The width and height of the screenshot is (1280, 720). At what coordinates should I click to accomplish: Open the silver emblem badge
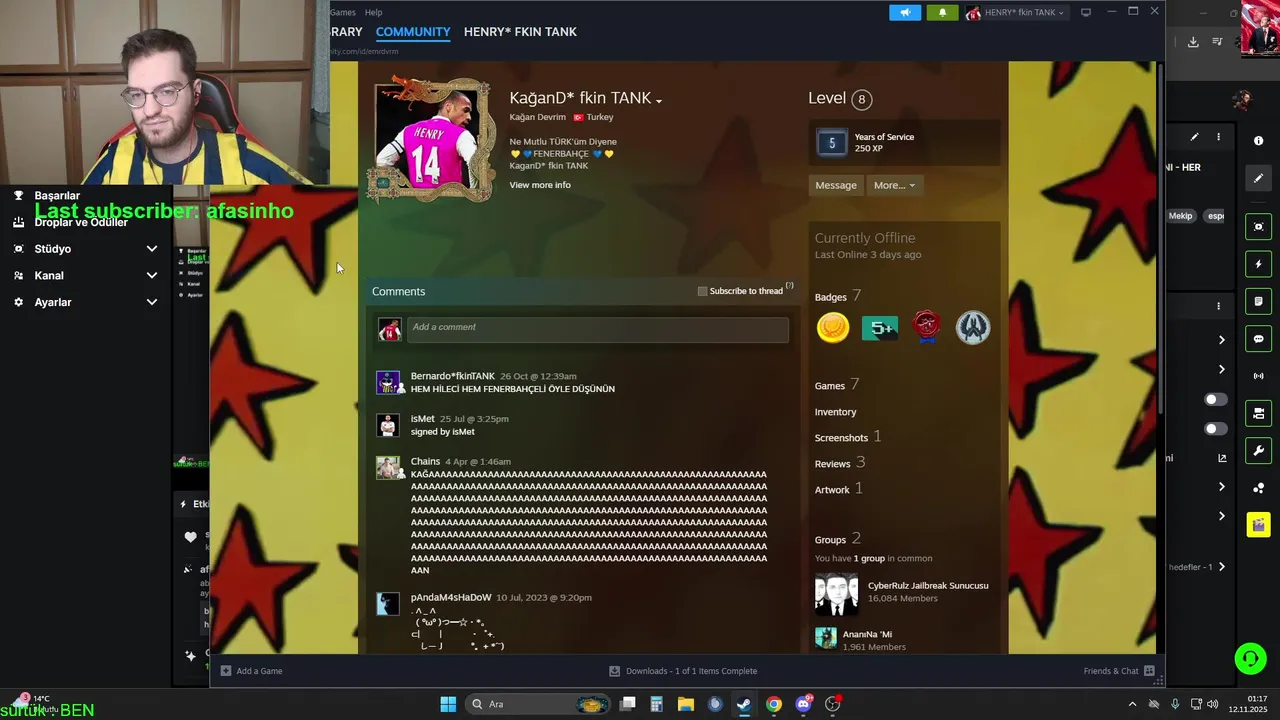pyautogui.click(x=973, y=327)
